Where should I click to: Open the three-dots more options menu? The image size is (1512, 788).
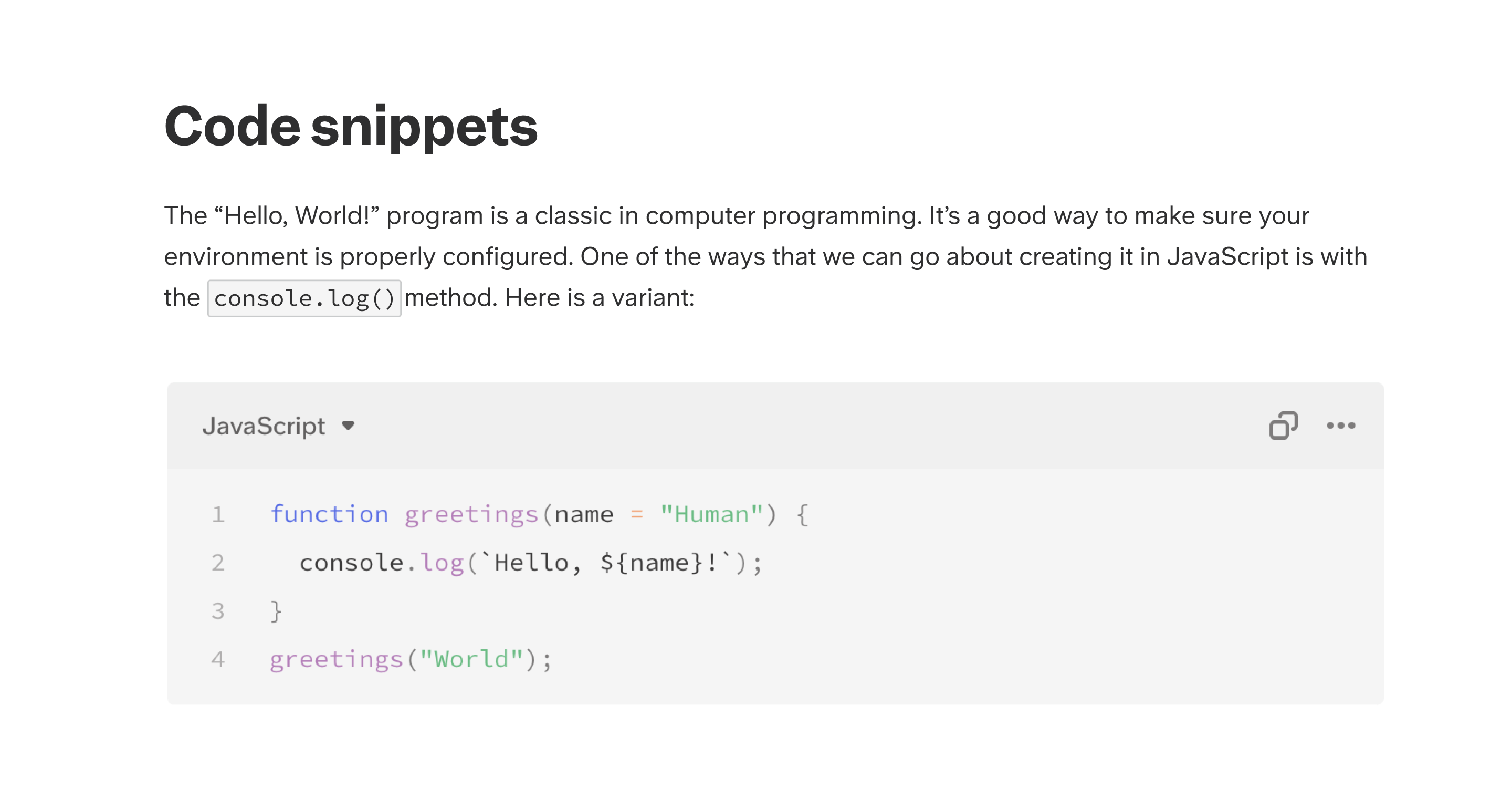(1341, 426)
